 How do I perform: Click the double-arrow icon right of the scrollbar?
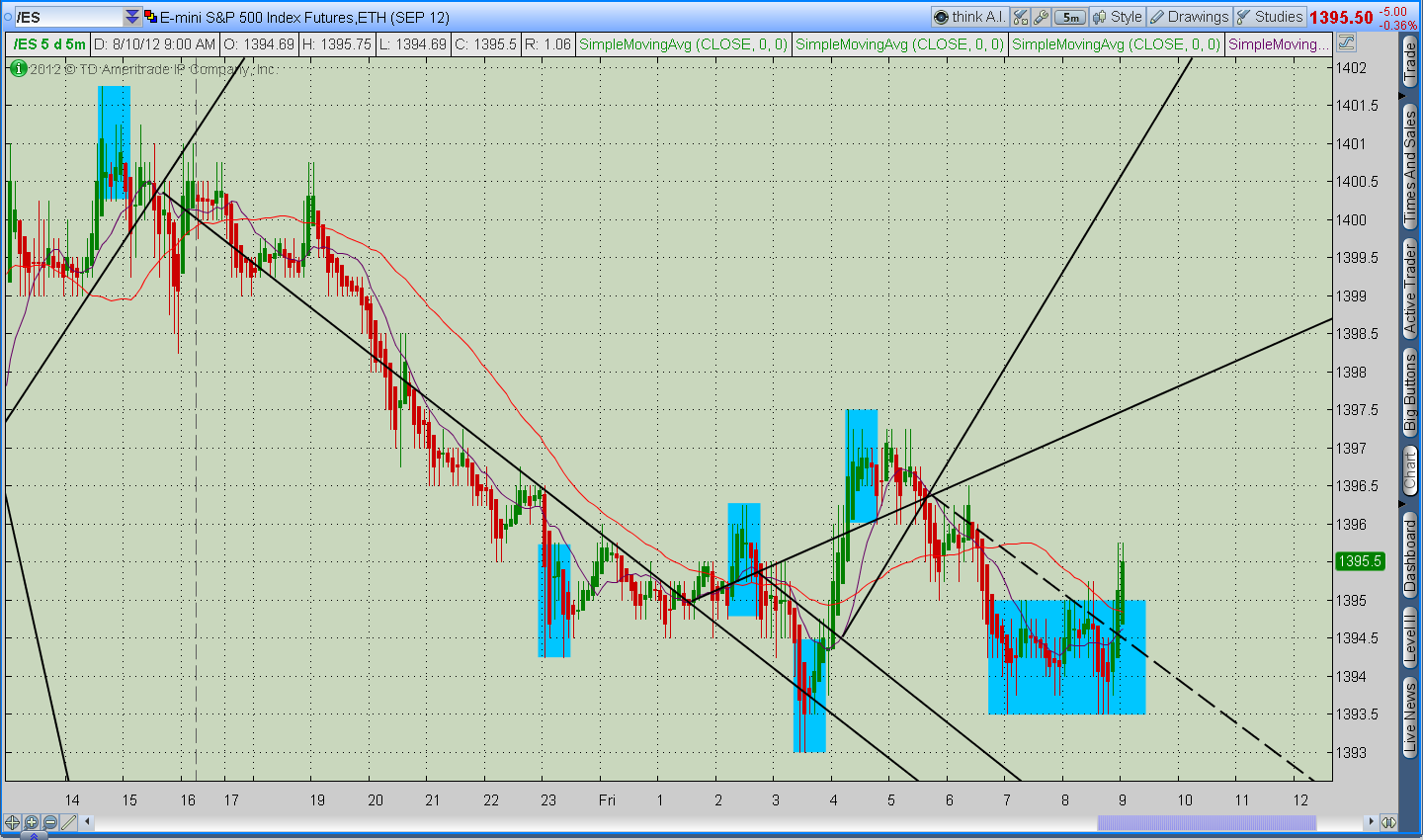[x=1388, y=822]
